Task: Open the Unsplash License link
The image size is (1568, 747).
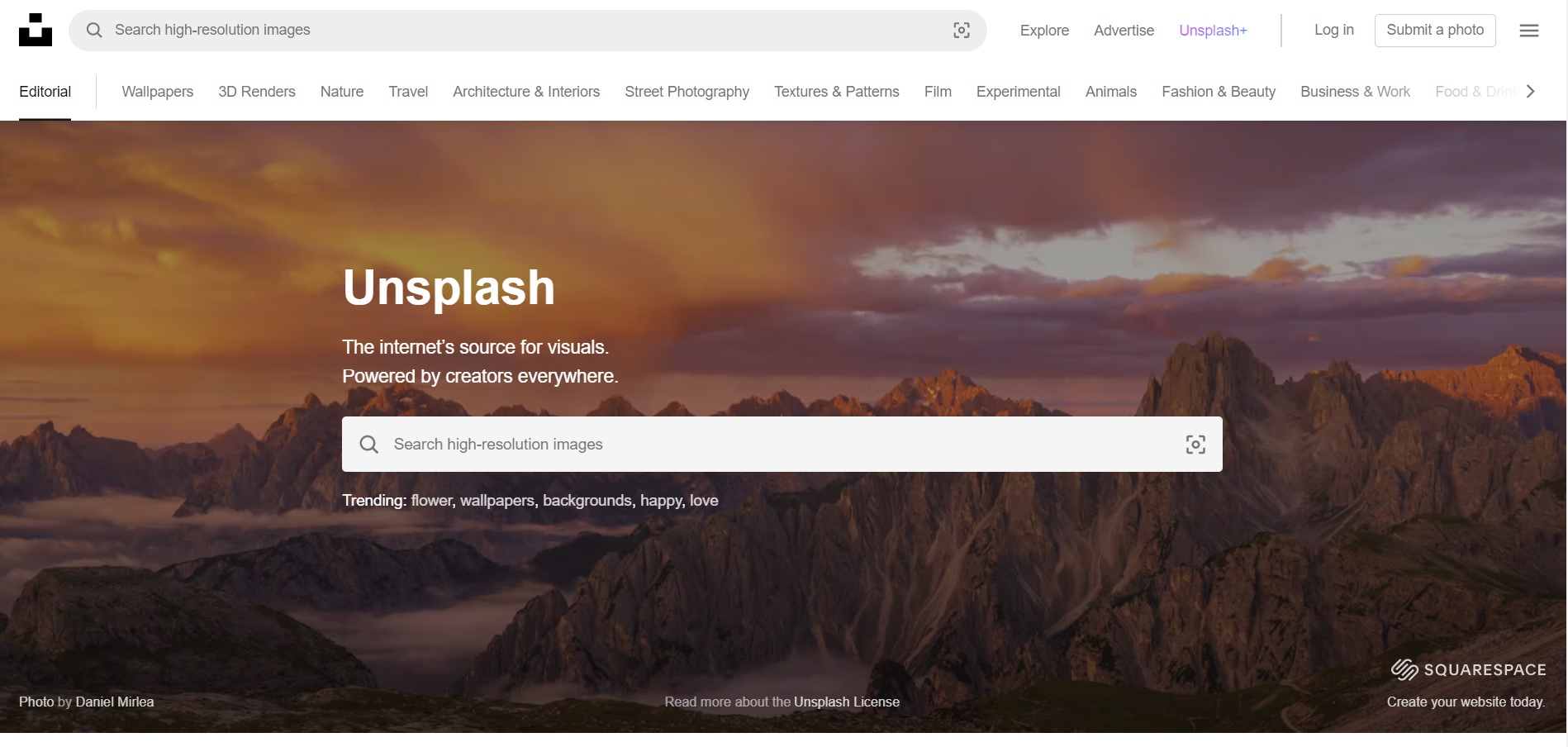Action: [x=847, y=702]
